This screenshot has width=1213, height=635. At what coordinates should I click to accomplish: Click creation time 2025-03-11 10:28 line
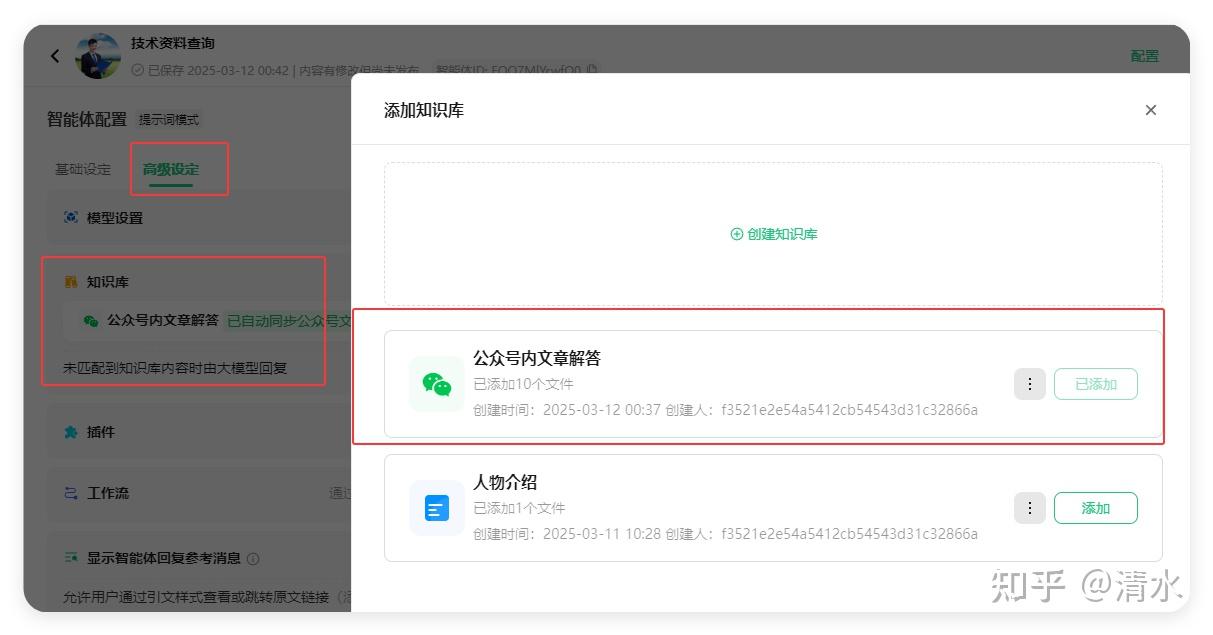pyautogui.click(x=725, y=534)
